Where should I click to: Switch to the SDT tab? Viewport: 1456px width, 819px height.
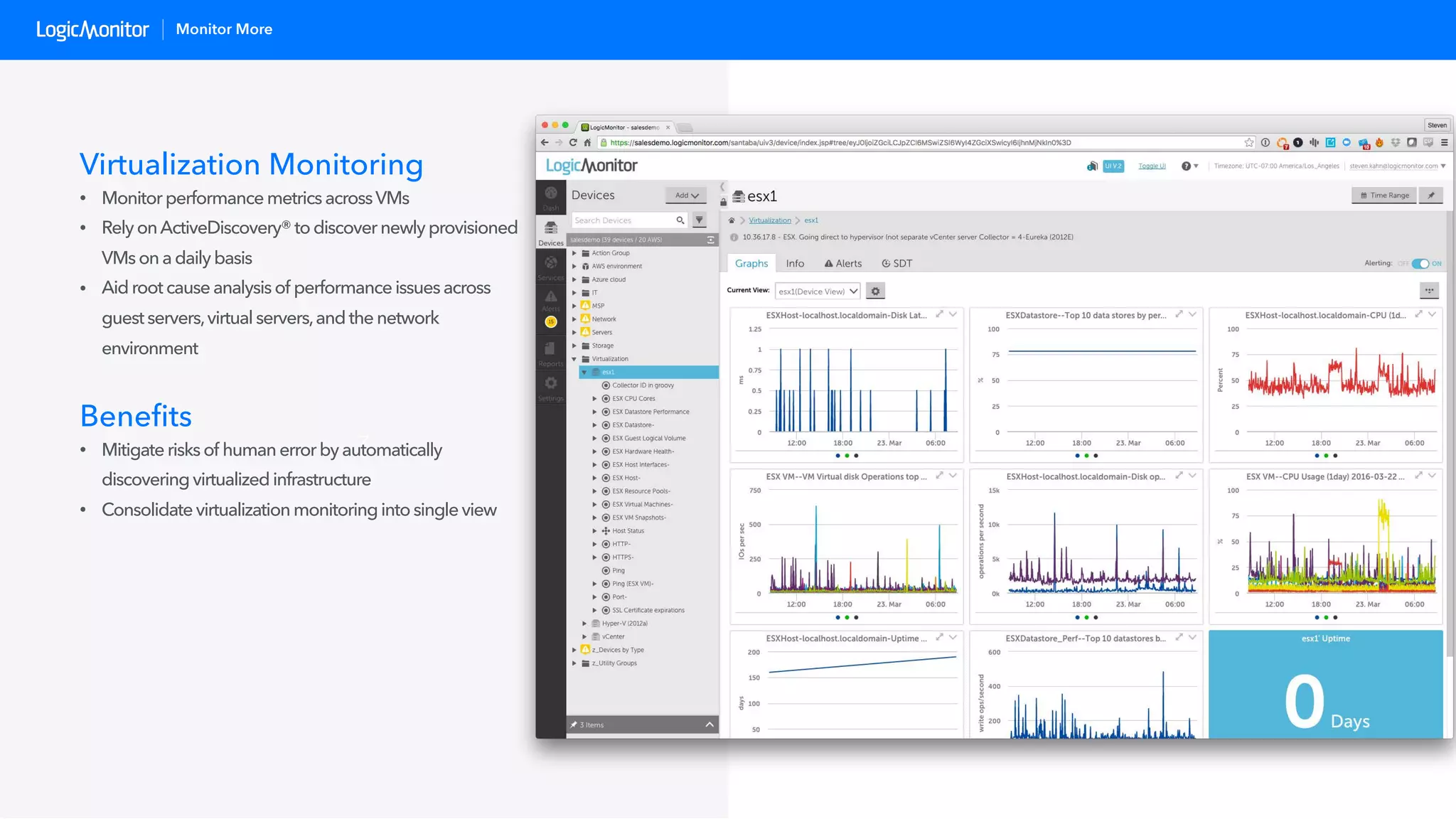896,263
